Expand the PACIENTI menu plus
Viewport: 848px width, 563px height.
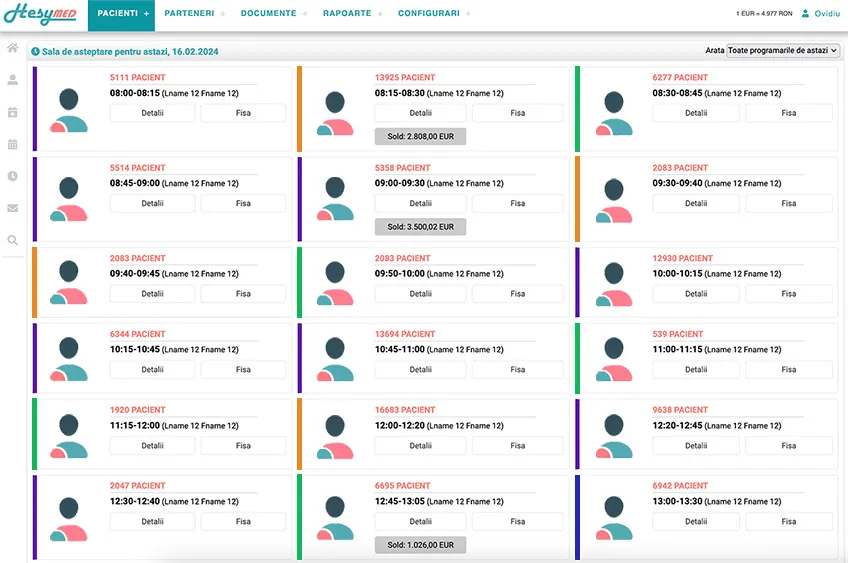tap(147, 14)
